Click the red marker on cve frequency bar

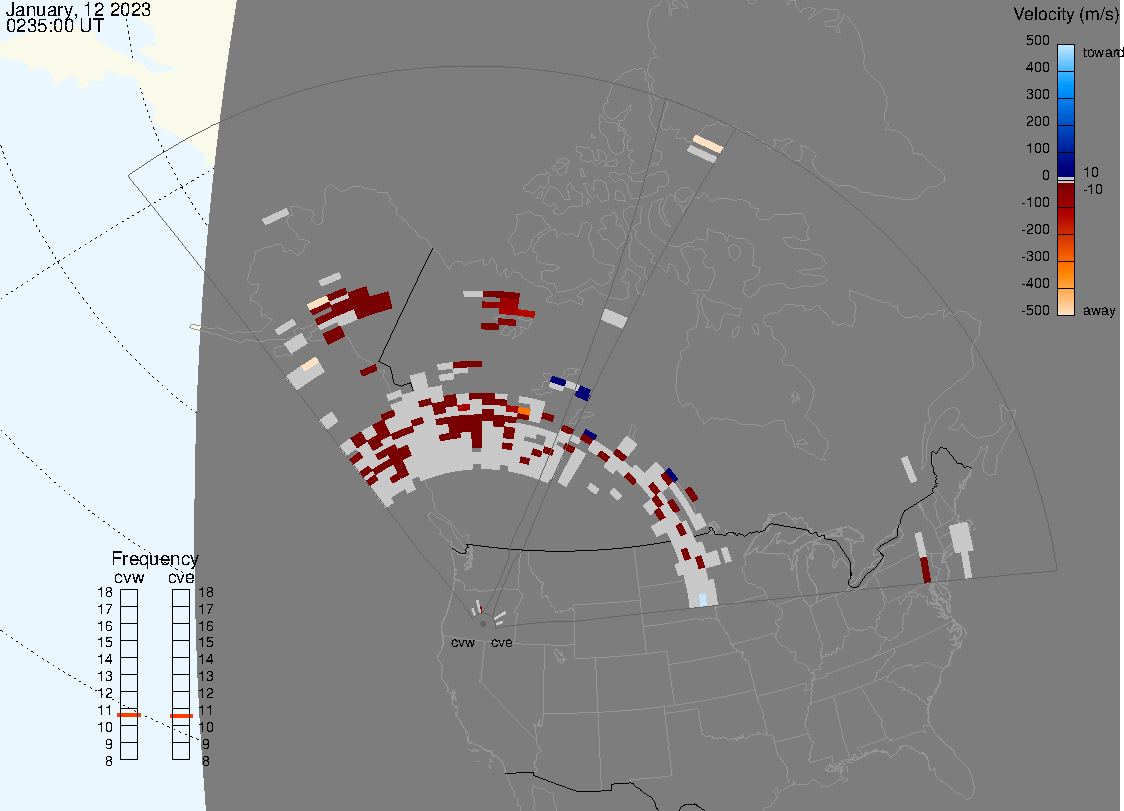[x=181, y=716]
